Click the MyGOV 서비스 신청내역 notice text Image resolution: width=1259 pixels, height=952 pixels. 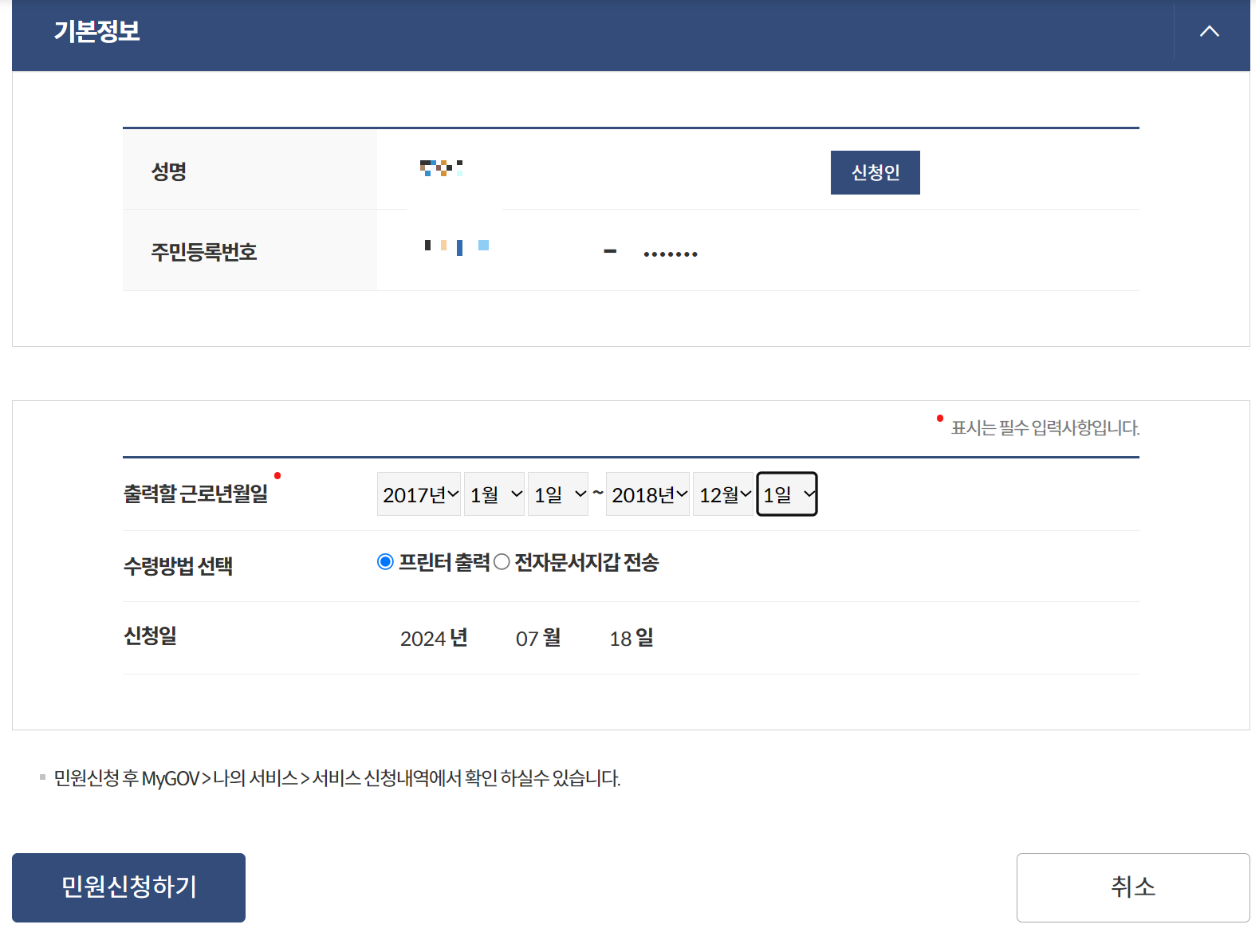[x=337, y=778]
